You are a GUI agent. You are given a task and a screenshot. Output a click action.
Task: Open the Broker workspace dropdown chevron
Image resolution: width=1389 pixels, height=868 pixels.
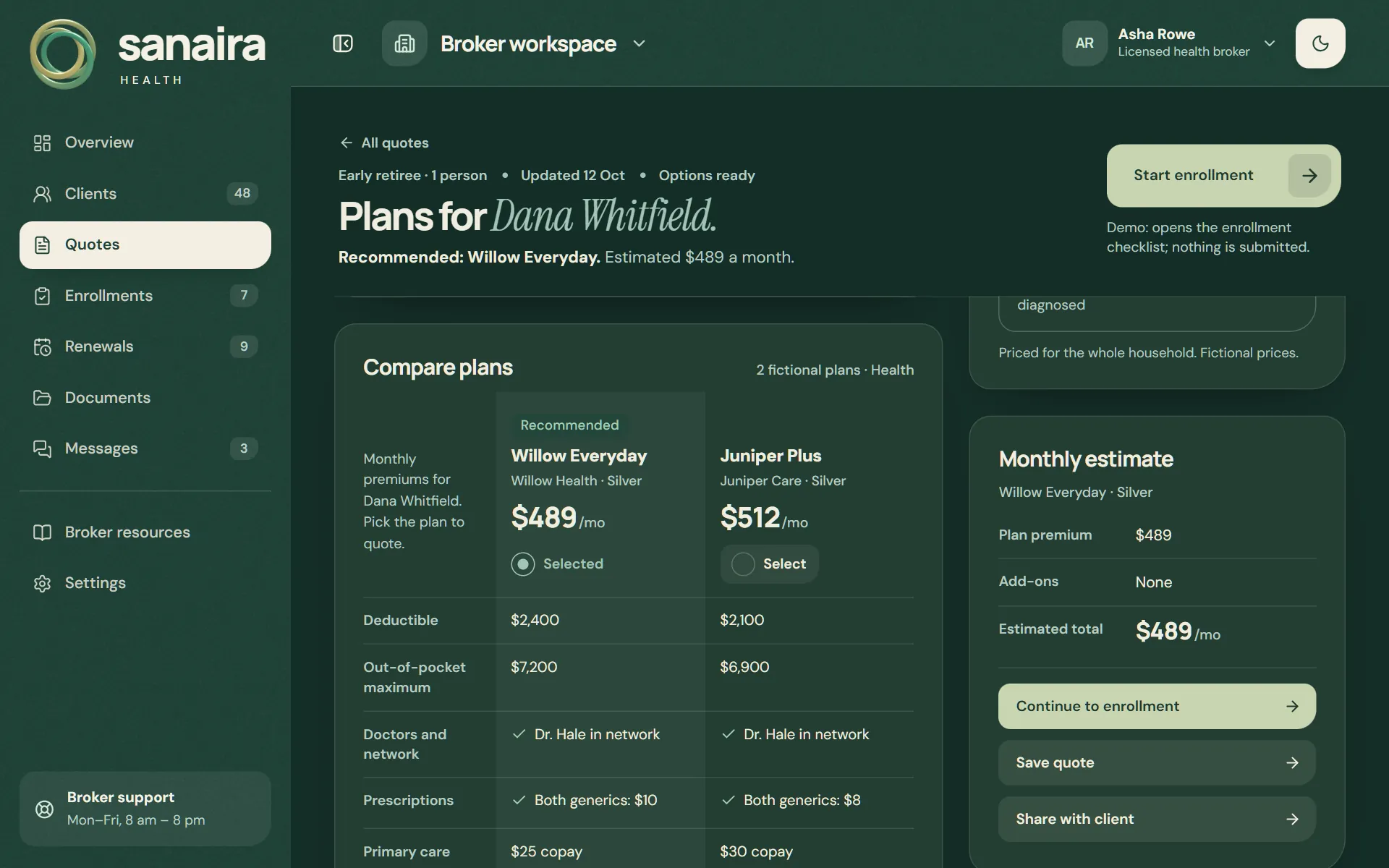639,43
